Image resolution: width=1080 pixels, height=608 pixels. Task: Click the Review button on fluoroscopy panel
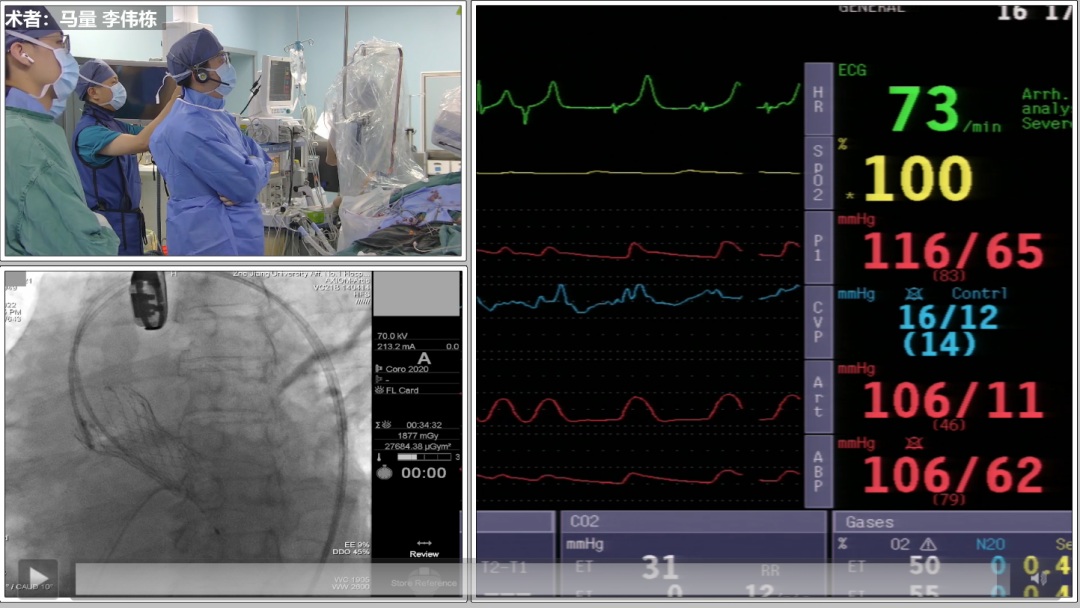pyautogui.click(x=424, y=549)
